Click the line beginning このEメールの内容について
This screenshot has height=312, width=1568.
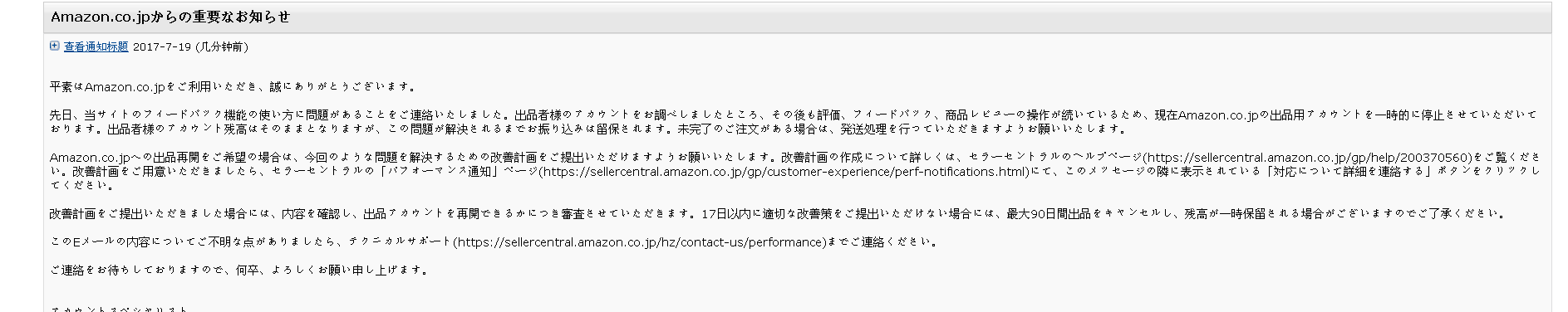click(x=494, y=242)
